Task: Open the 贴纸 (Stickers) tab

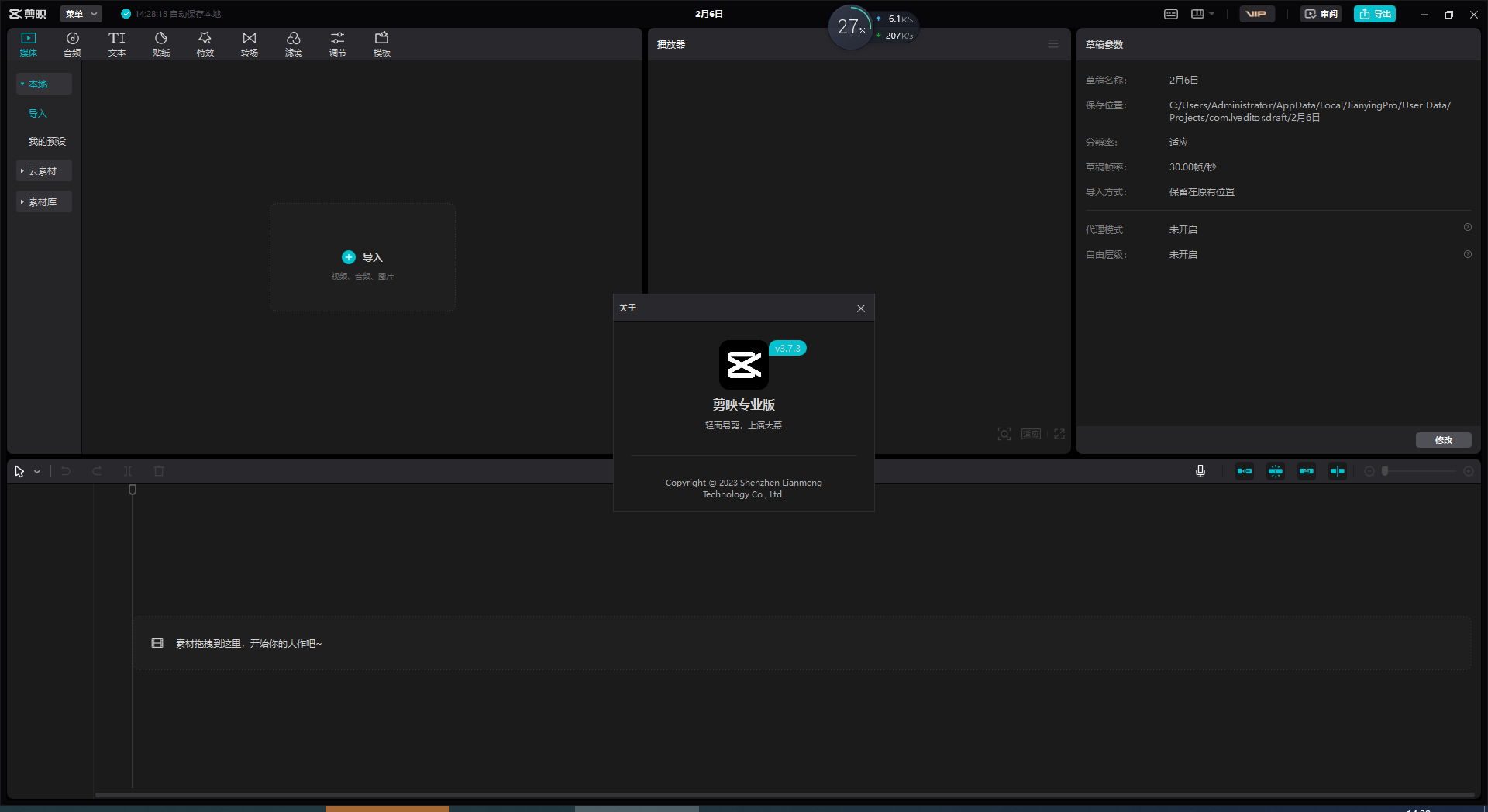Action: (x=161, y=44)
